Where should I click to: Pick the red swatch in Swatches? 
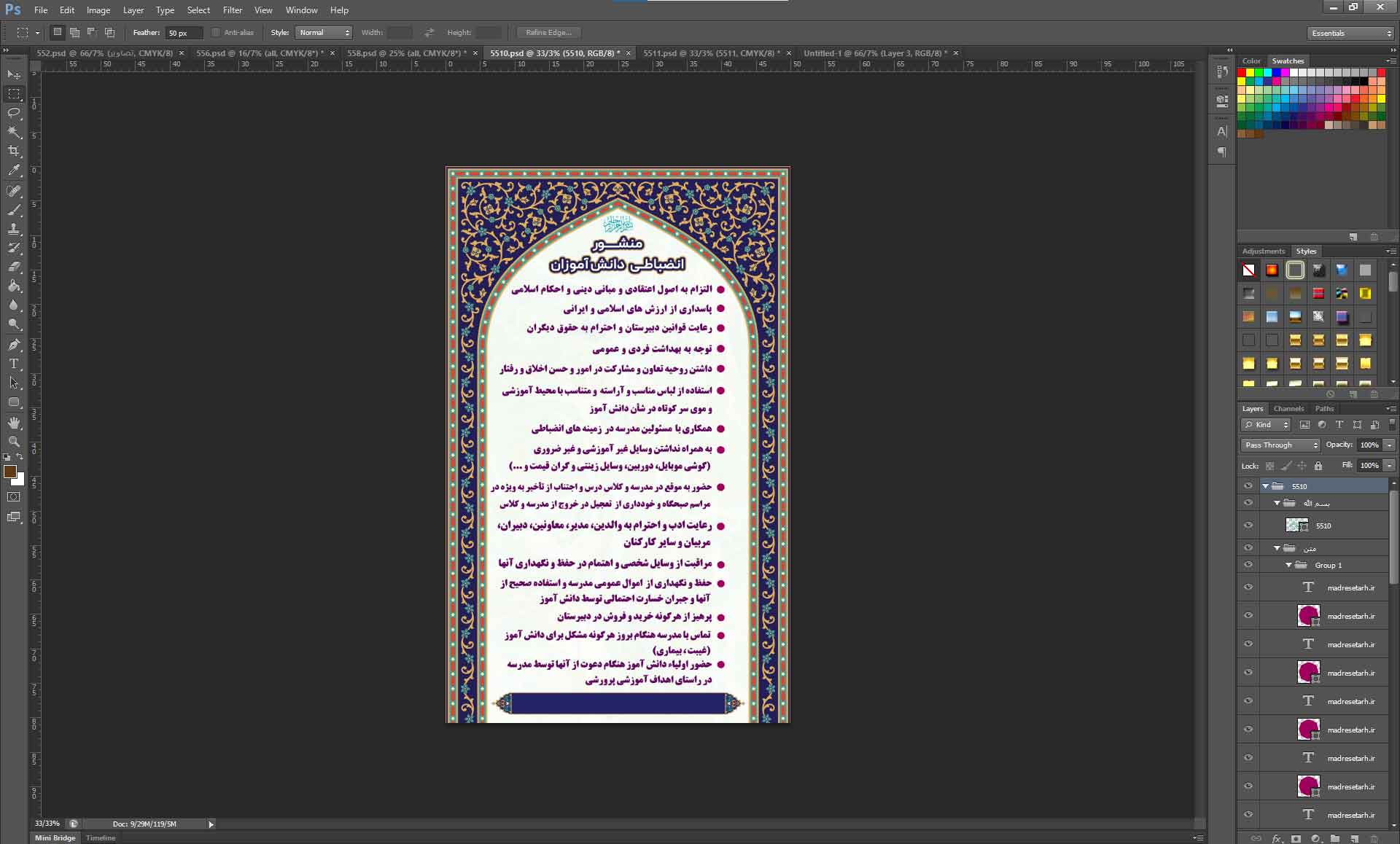[1242, 73]
